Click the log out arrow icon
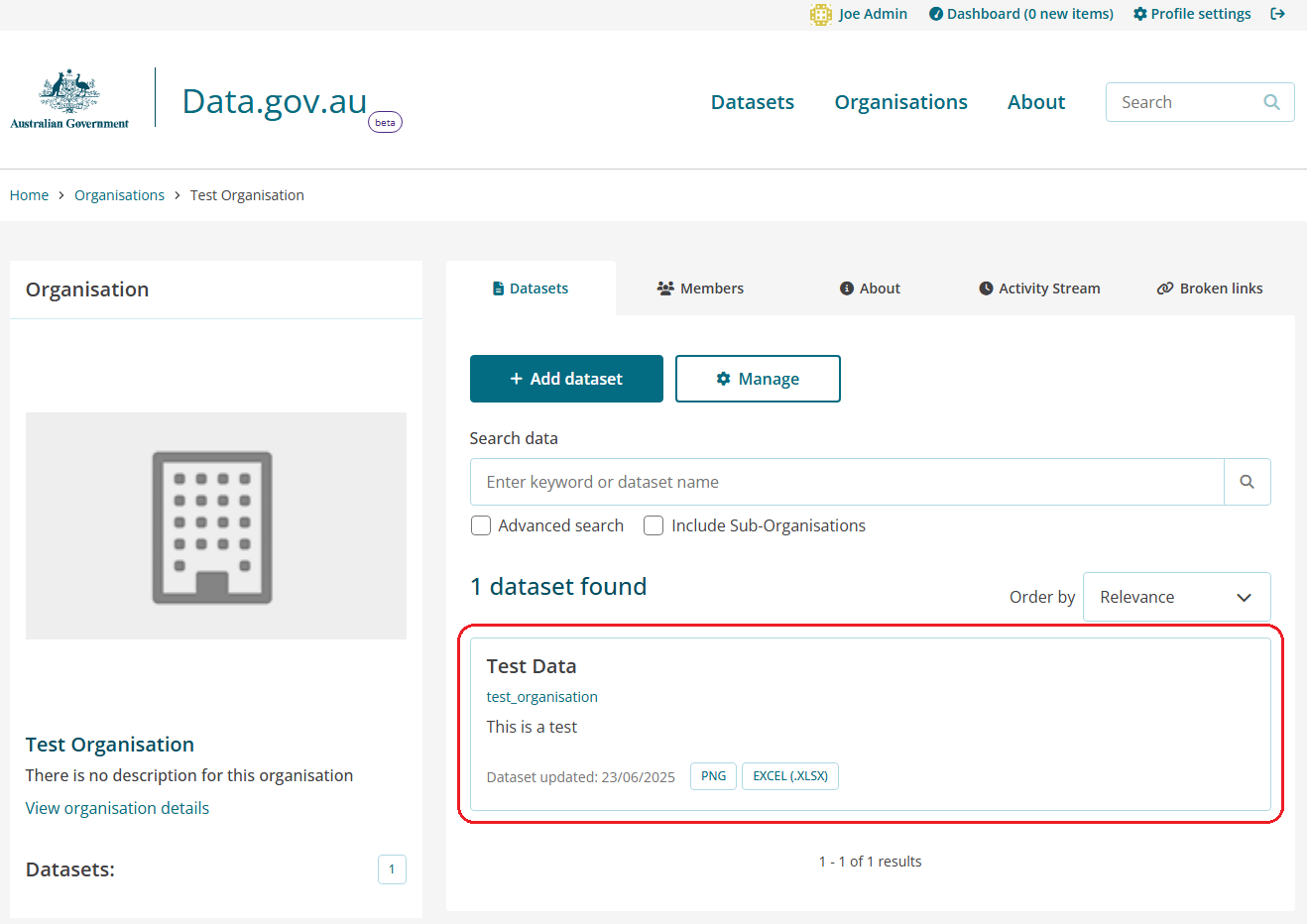 tap(1277, 14)
